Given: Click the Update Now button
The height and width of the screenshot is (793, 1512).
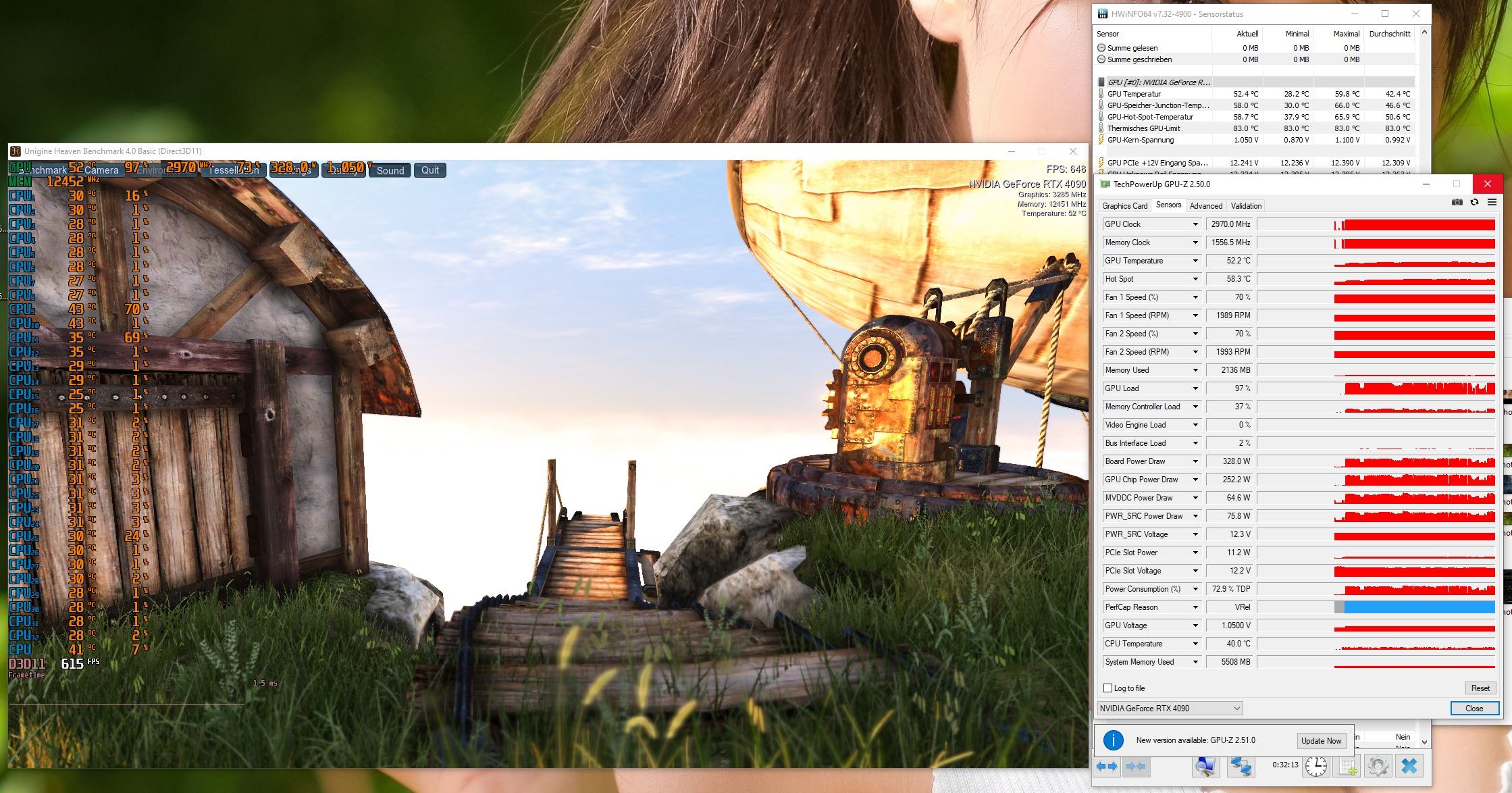Looking at the screenshot, I should pos(1322,741).
